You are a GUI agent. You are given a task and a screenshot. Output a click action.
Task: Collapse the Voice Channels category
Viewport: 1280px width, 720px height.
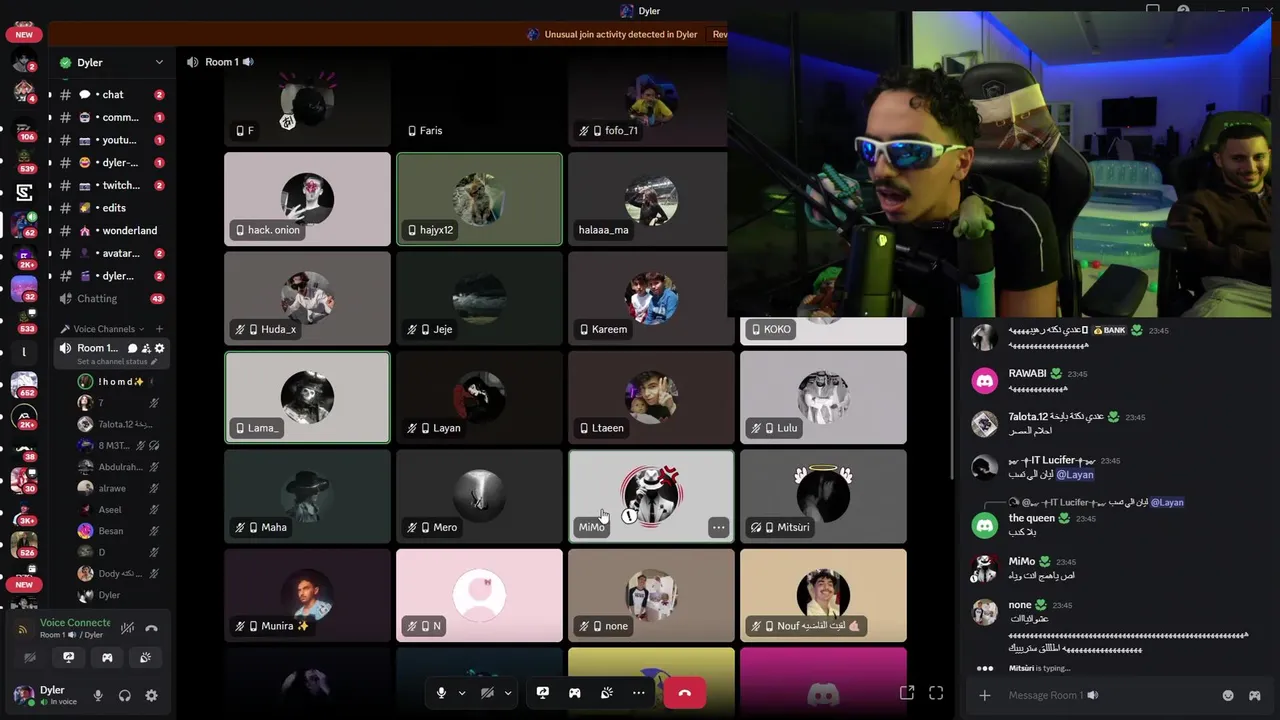point(102,329)
